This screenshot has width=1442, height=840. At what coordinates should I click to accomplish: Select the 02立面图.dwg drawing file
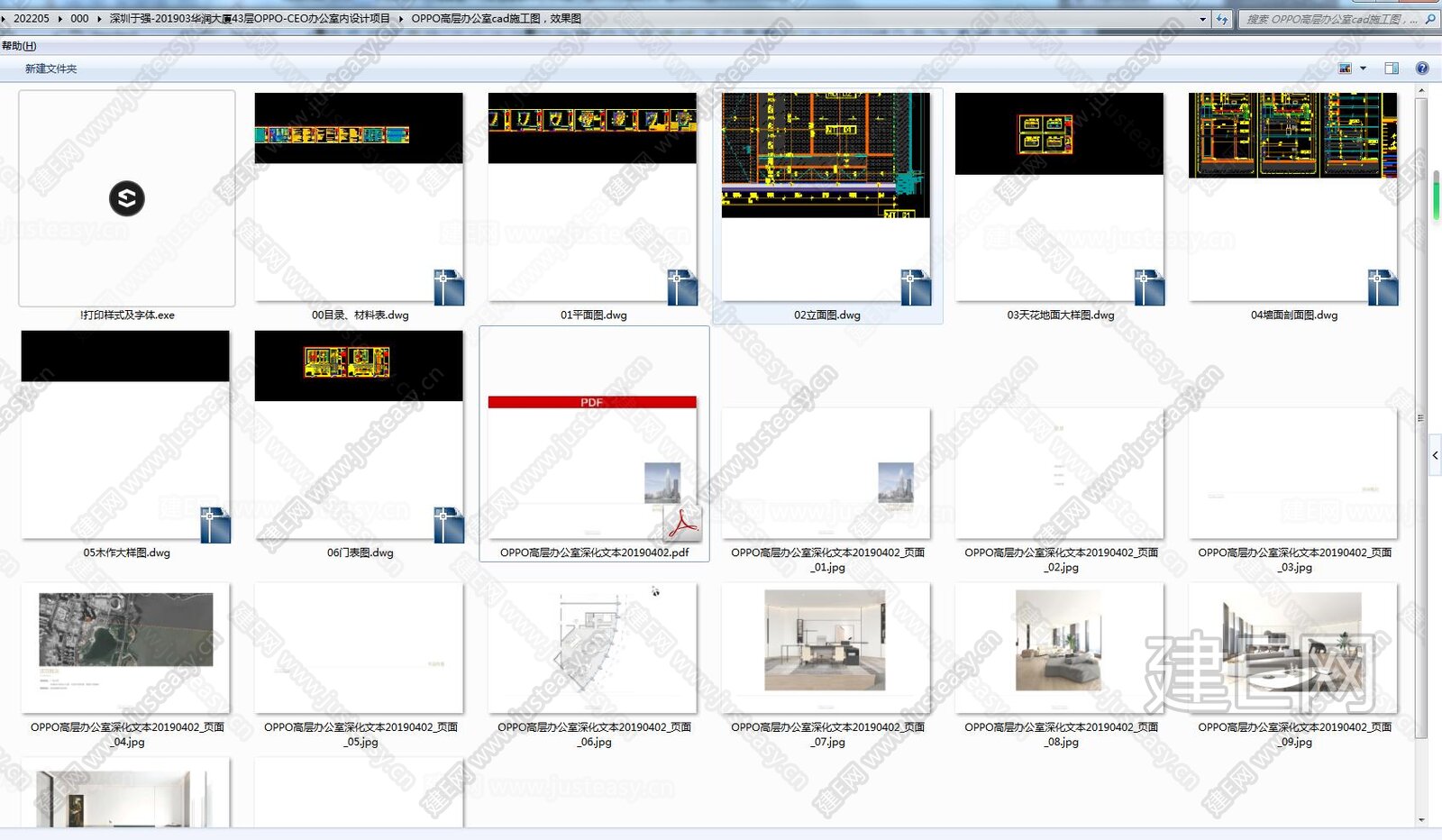pos(827,206)
